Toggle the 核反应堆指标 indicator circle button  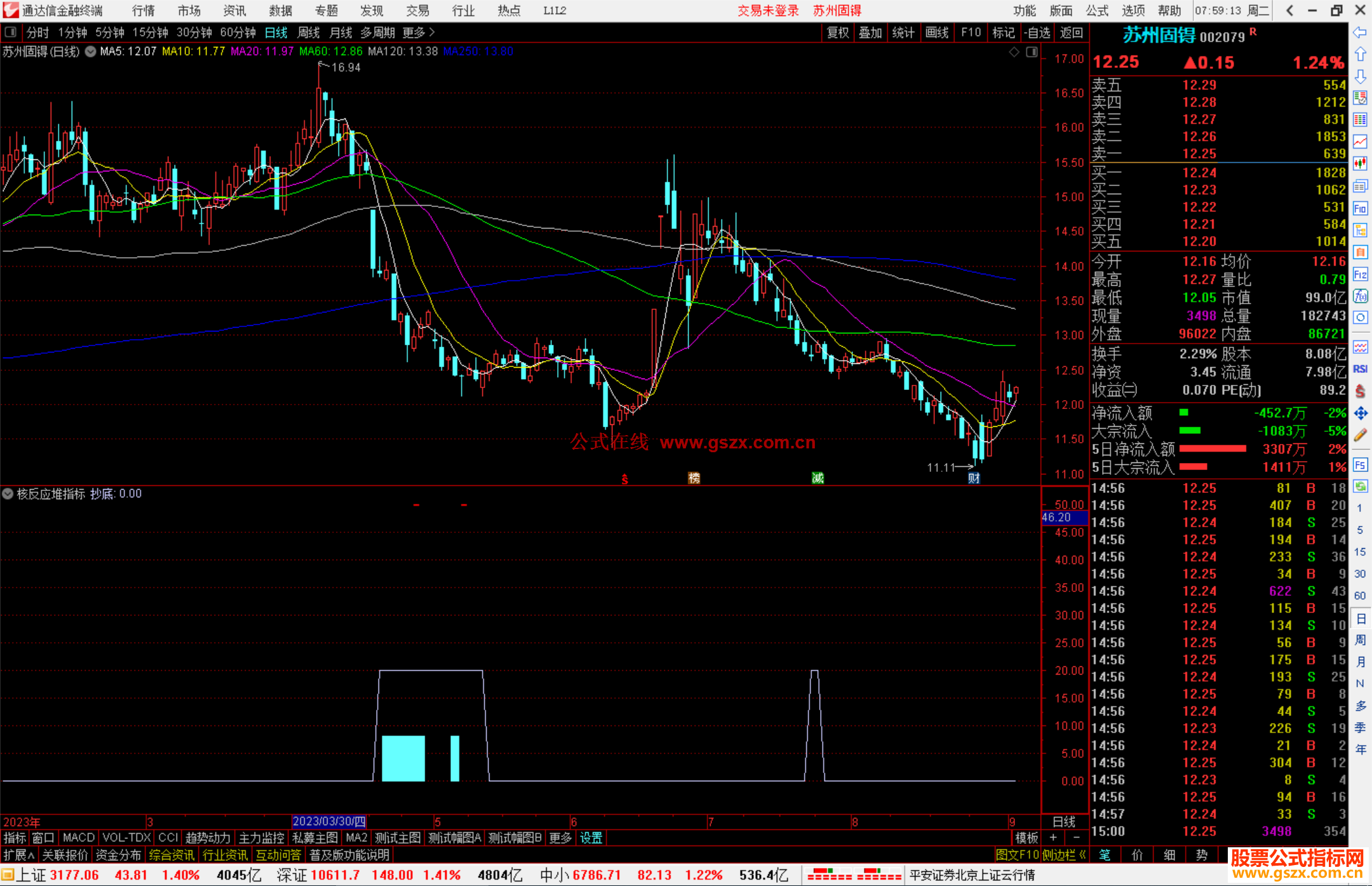pos(8,493)
